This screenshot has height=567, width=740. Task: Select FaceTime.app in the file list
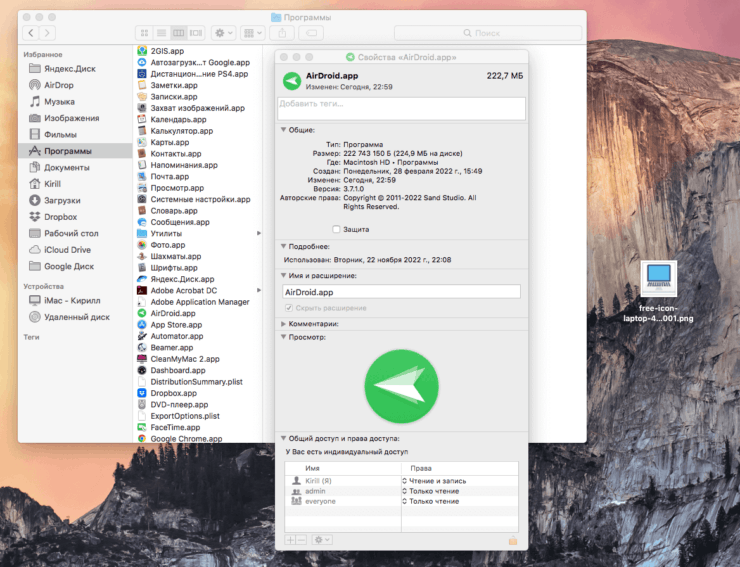(175, 427)
